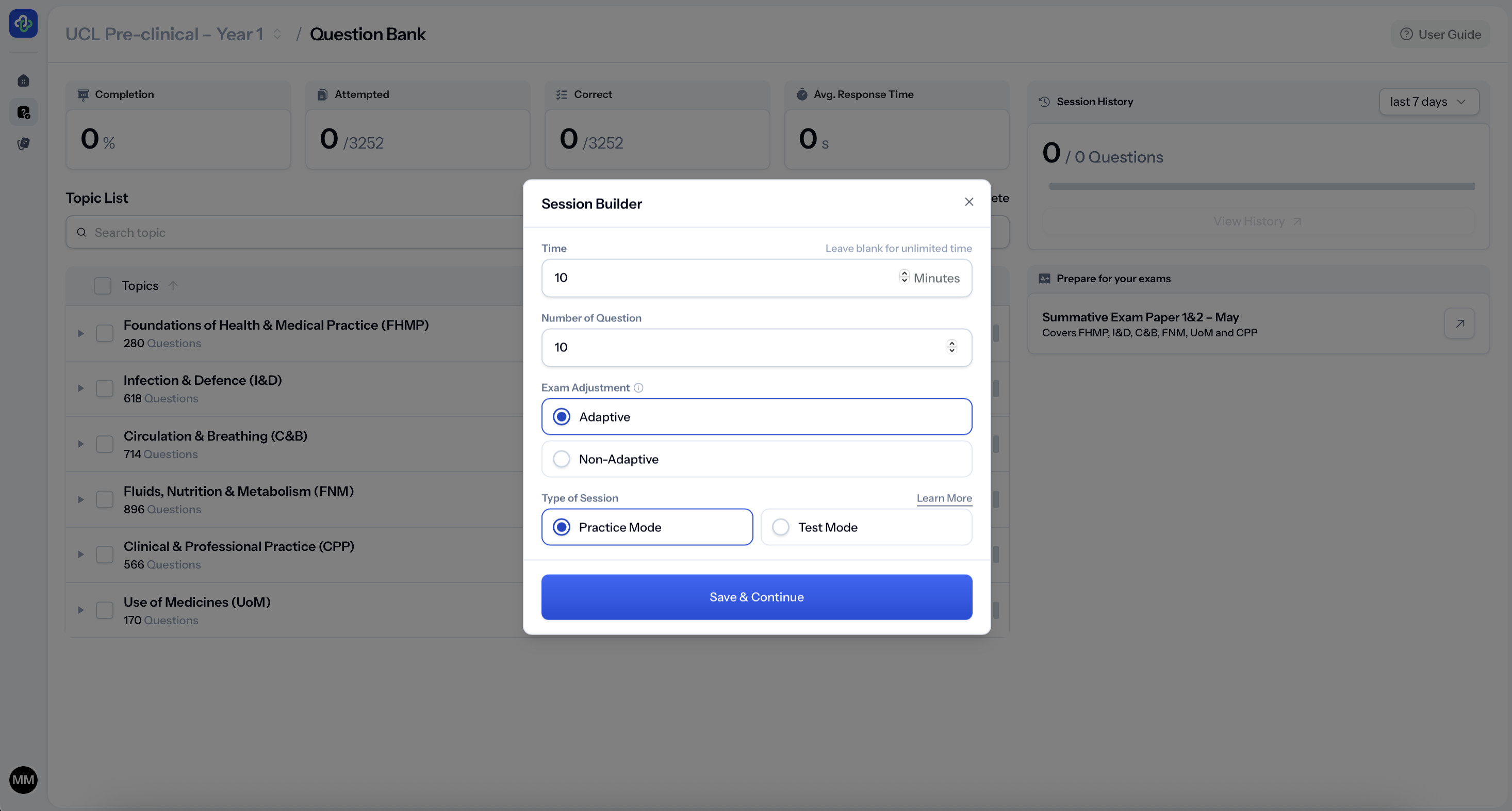Expand Circulation & Breathing topic tree
The width and height of the screenshot is (1512, 811).
click(81, 444)
